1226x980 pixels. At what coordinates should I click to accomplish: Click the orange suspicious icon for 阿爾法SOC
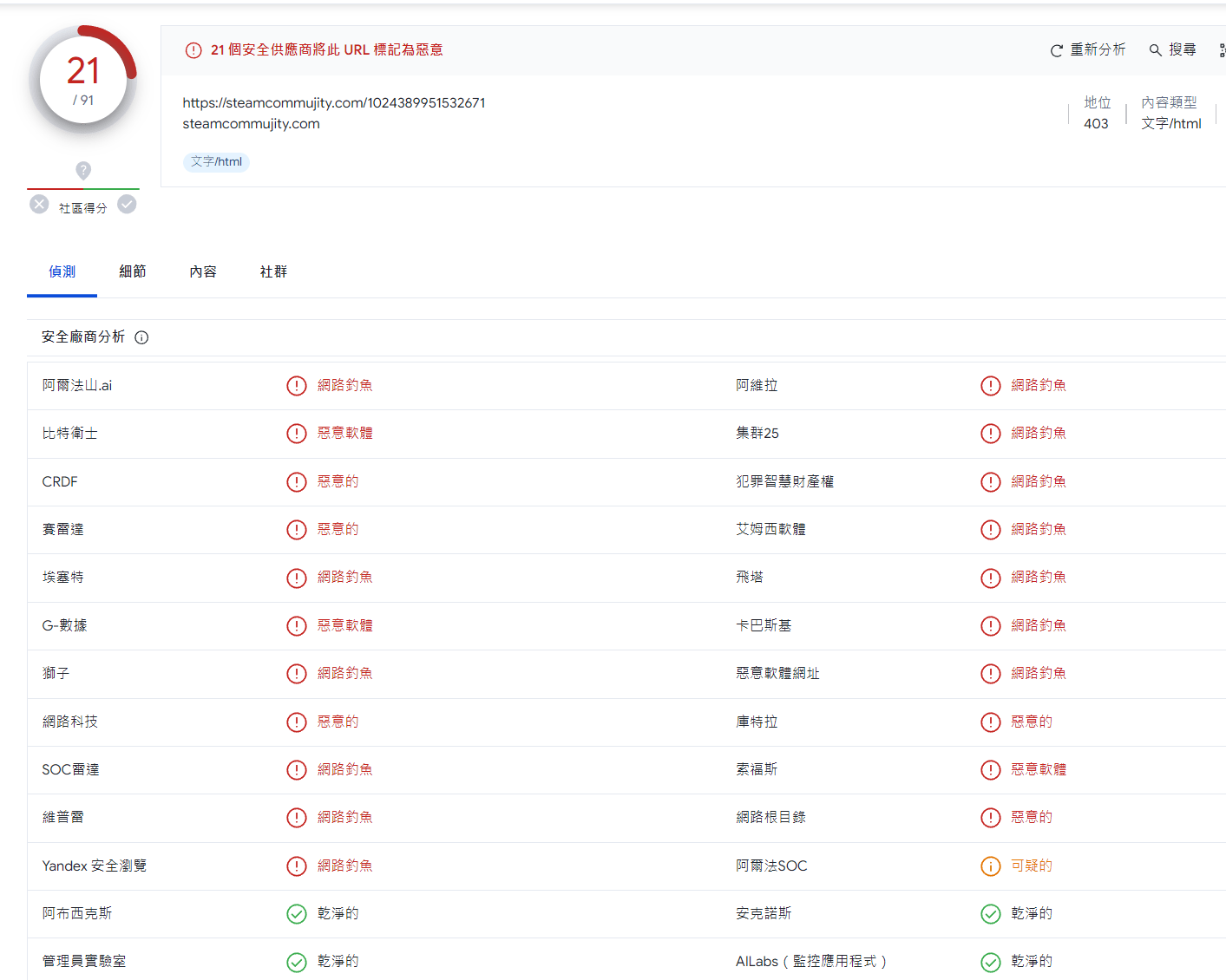click(x=990, y=866)
